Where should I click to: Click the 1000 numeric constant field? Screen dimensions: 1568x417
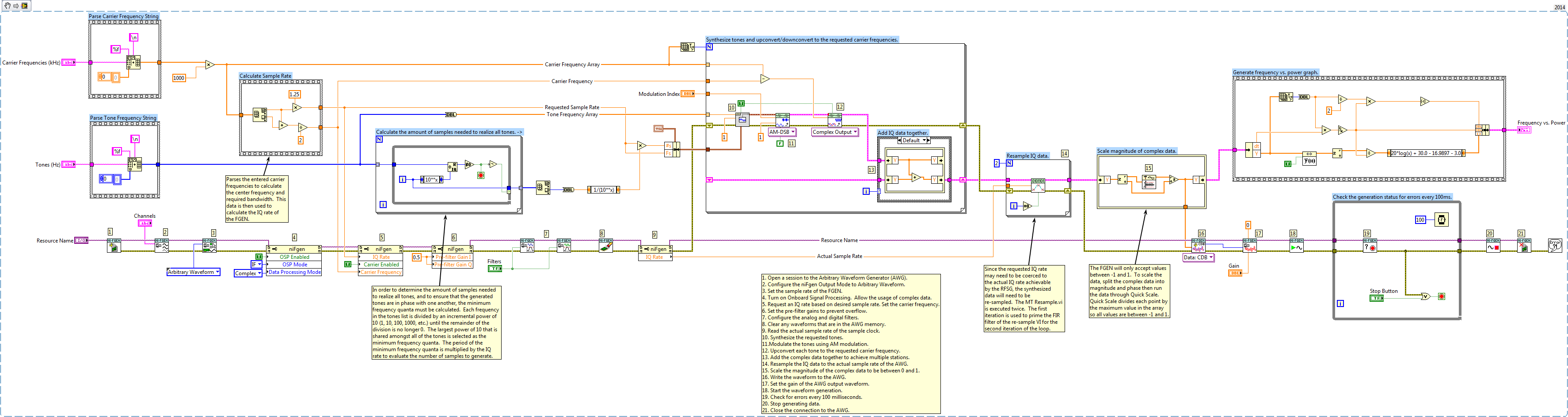[x=179, y=78]
